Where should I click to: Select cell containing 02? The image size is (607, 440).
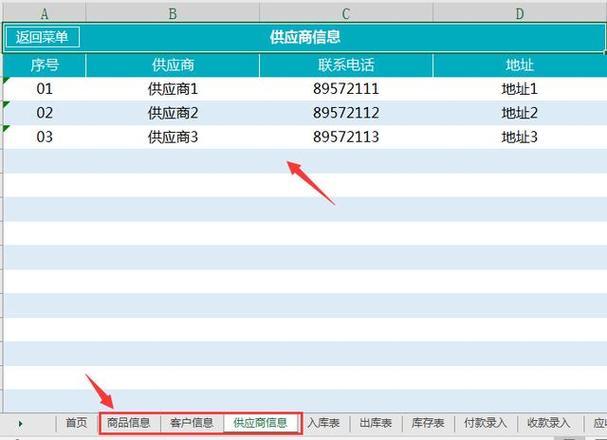tap(45, 113)
